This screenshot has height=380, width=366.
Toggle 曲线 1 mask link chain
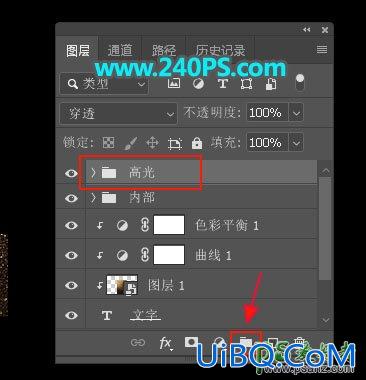[x=145, y=255]
